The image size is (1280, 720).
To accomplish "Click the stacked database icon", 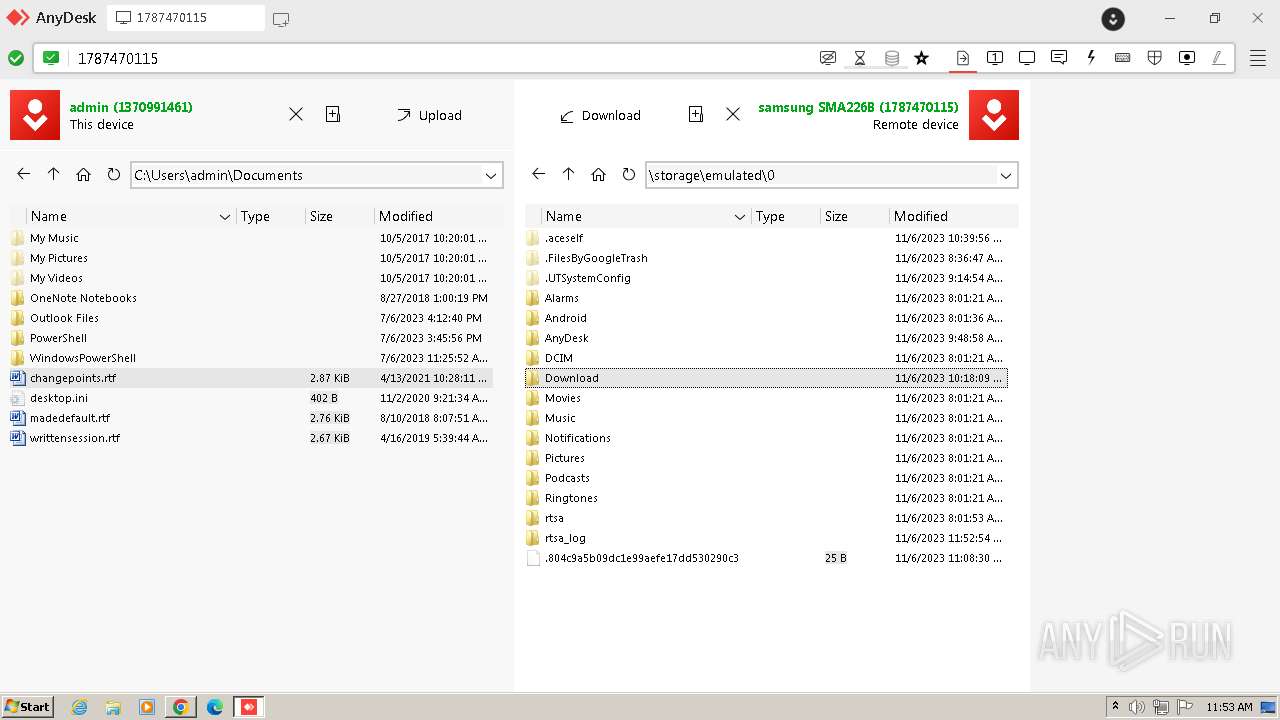I will click(892, 58).
